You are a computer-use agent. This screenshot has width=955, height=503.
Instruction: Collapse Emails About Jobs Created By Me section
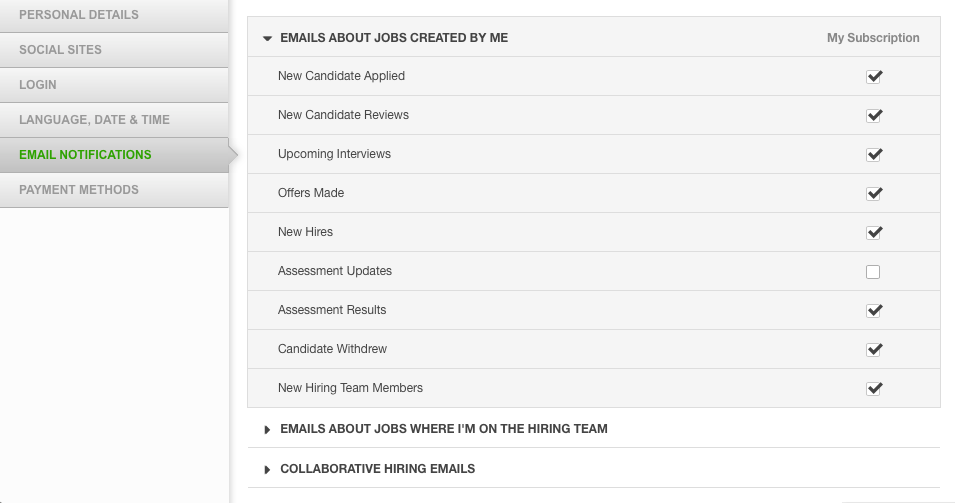pyautogui.click(x=387, y=38)
